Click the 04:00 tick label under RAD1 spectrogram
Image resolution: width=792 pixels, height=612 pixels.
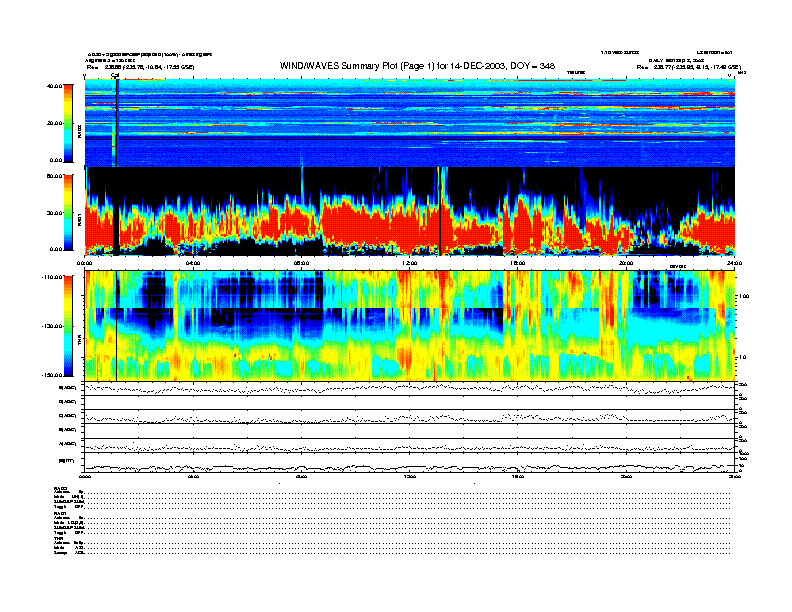click(x=193, y=263)
